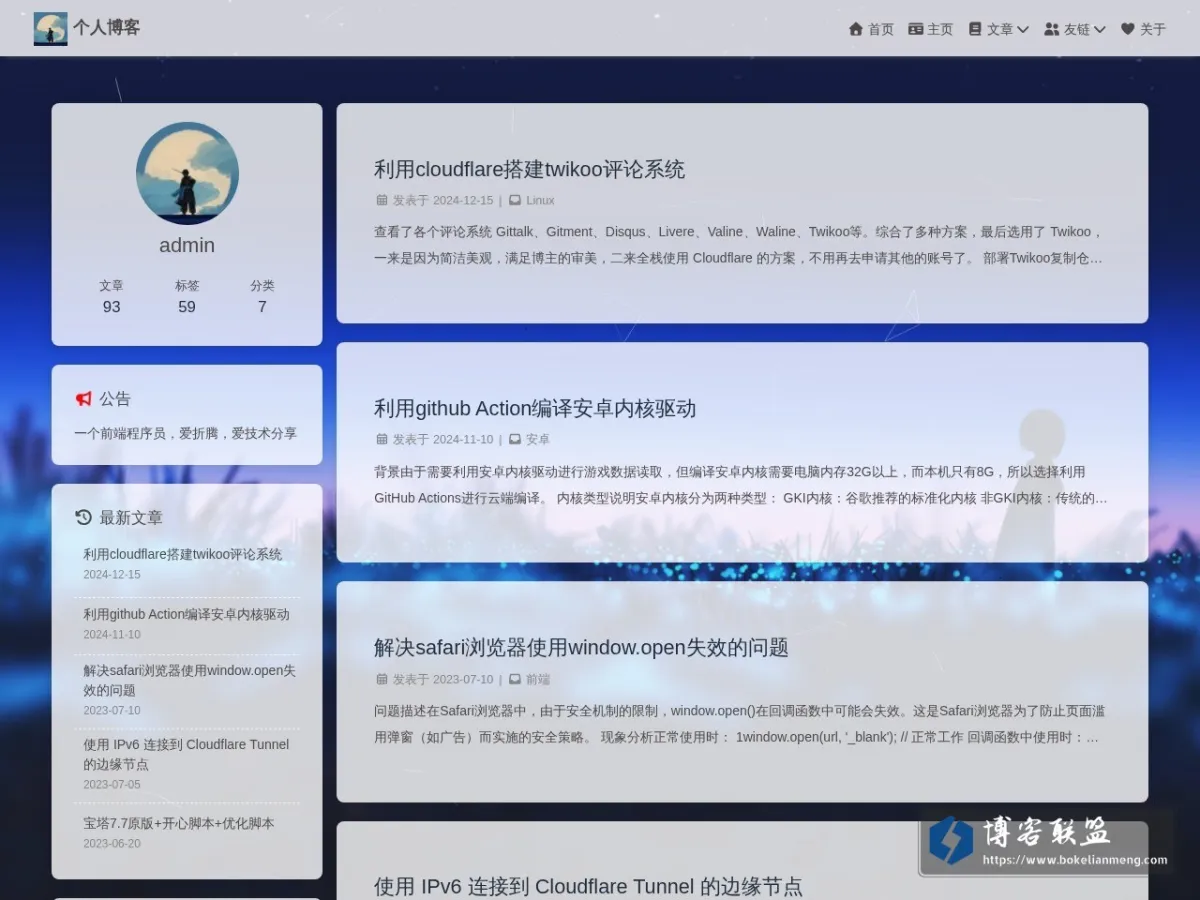Click the house icon beside 首页
The height and width of the screenshot is (900, 1200).
coord(855,29)
